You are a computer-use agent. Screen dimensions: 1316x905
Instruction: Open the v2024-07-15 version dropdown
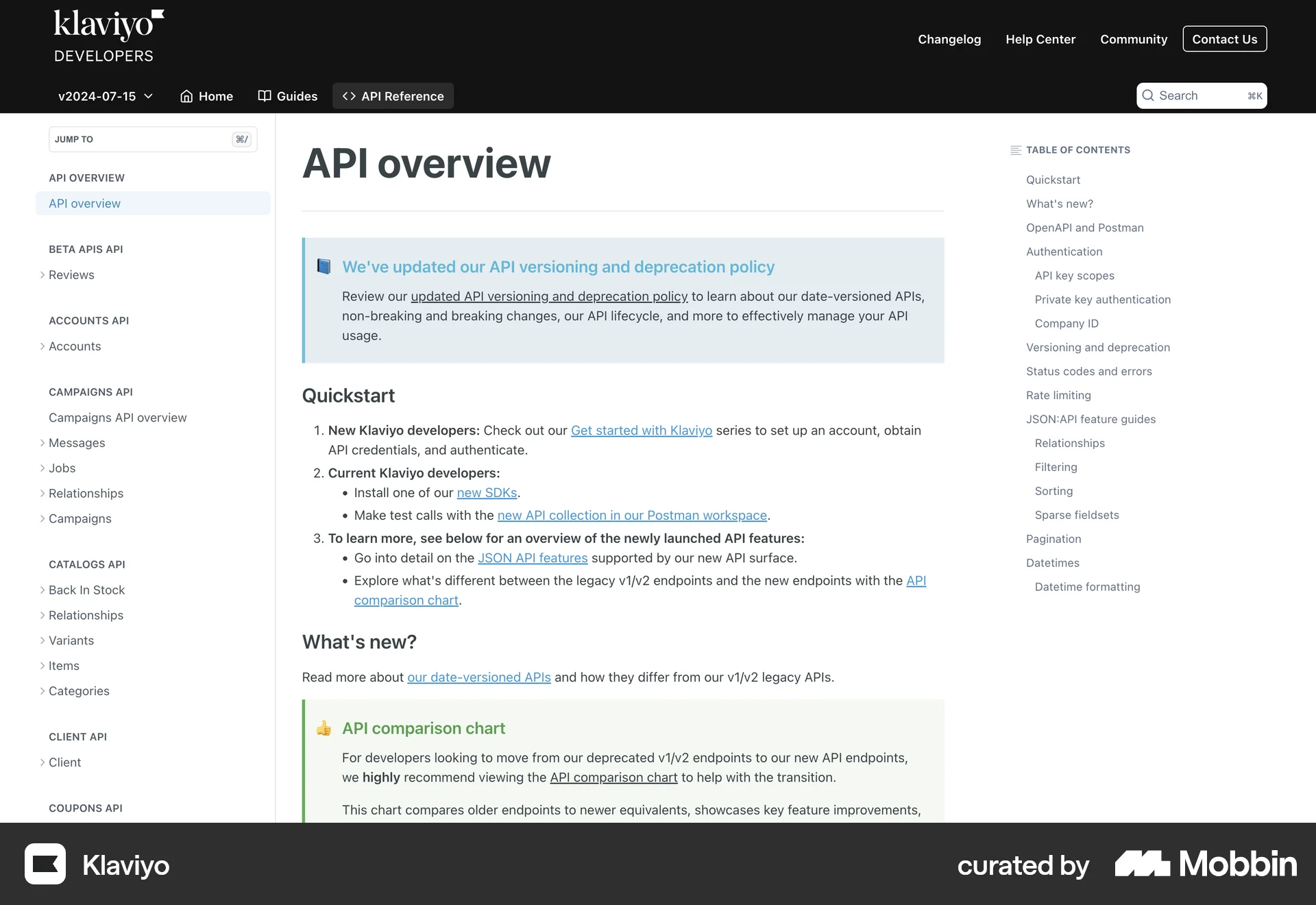(105, 97)
